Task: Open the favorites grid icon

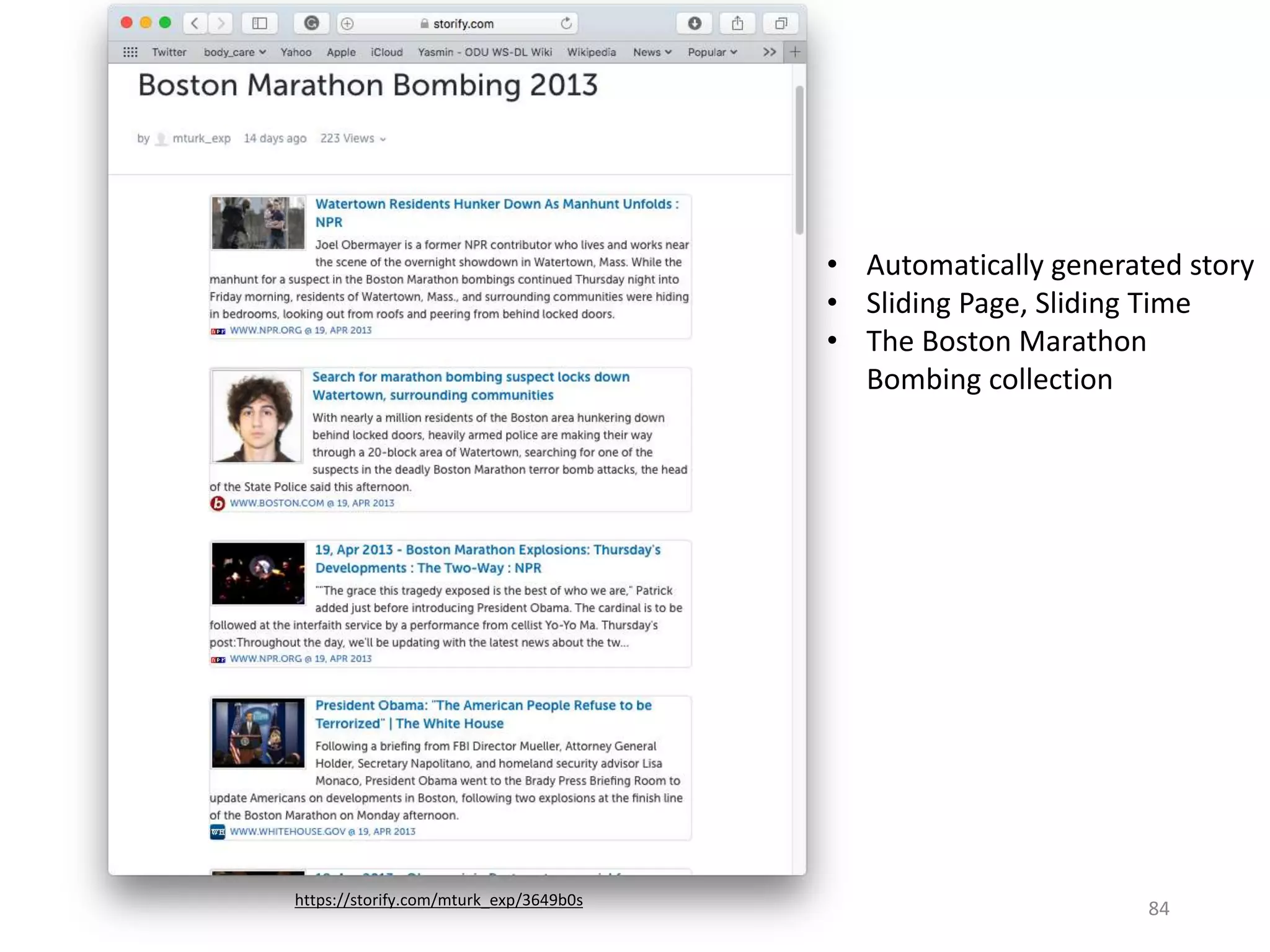Action: click(130, 52)
